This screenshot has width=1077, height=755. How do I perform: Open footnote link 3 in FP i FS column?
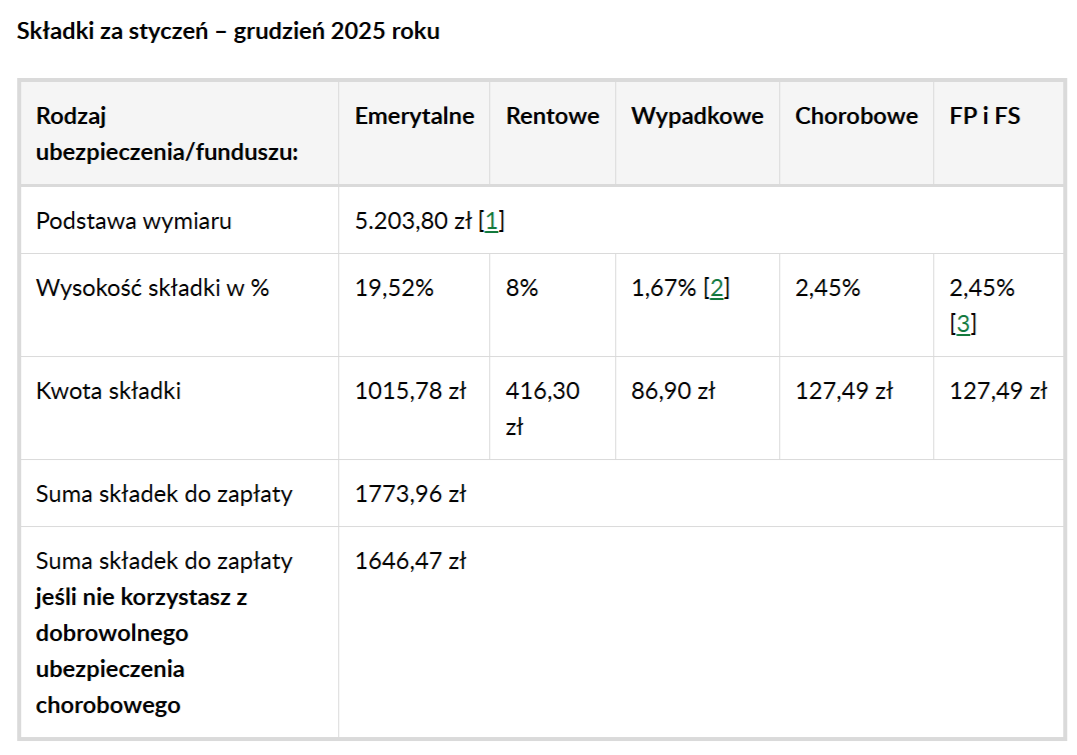(962, 324)
